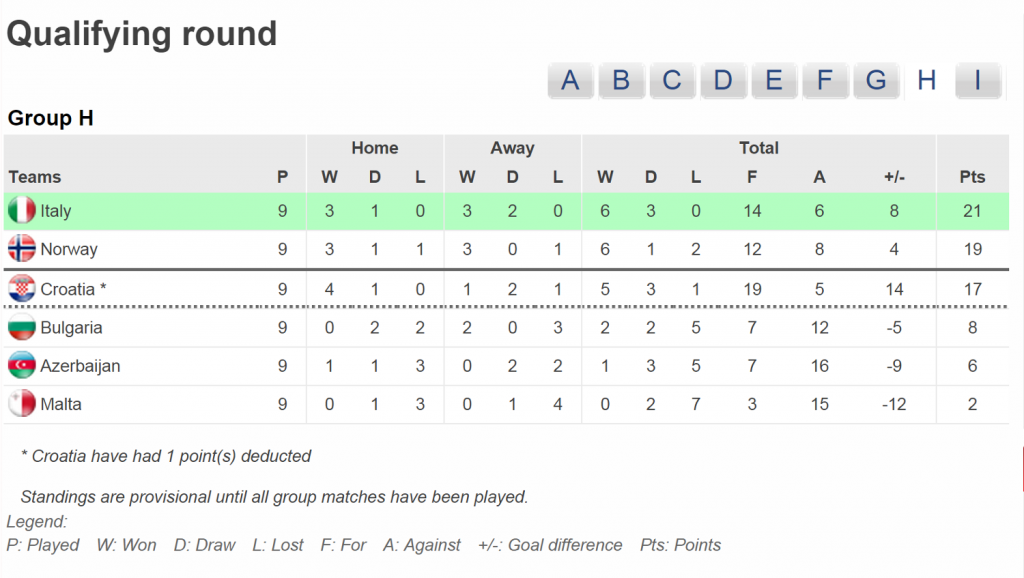This screenshot has width=1024, height=578.
Task: Open the Norway team link
Action: coord(69,249)
